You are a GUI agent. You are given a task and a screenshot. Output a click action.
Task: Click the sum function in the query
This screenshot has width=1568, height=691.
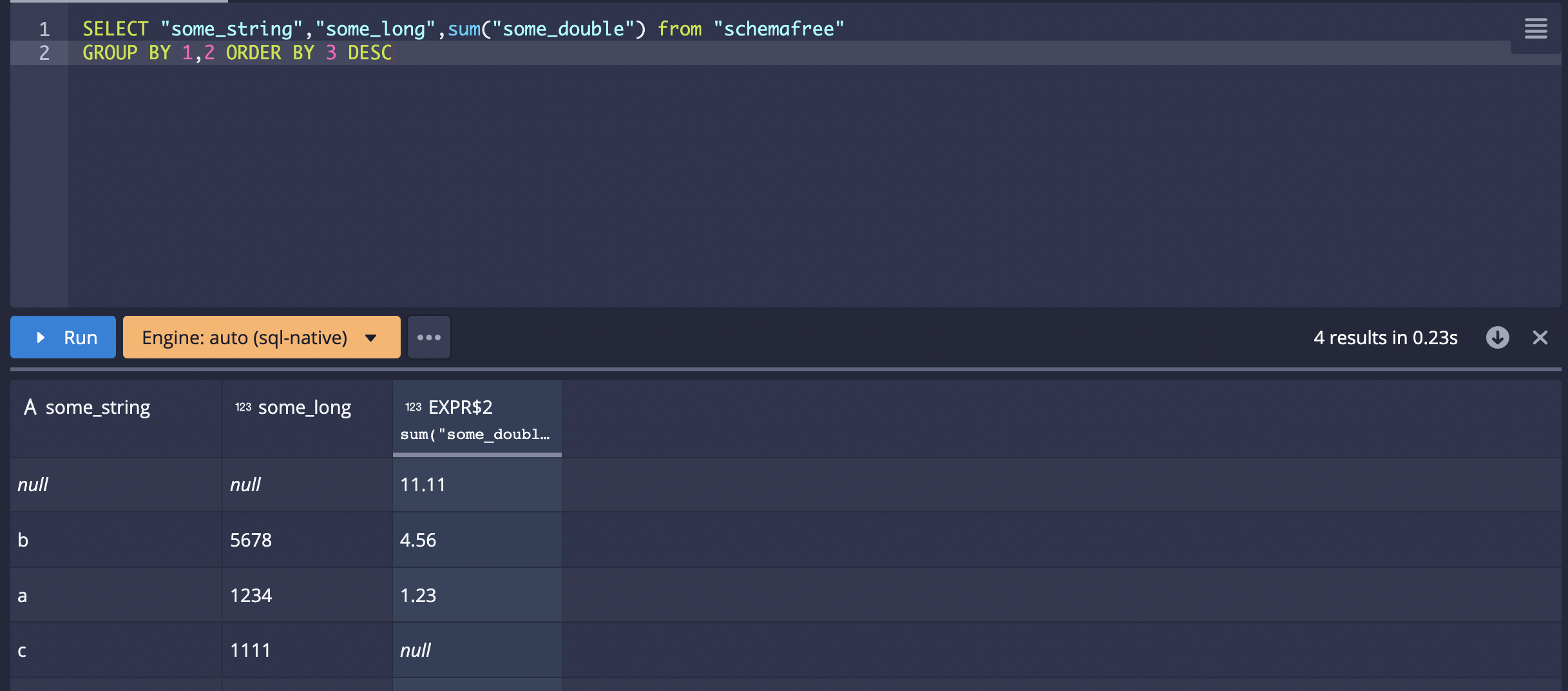point(464,29)
